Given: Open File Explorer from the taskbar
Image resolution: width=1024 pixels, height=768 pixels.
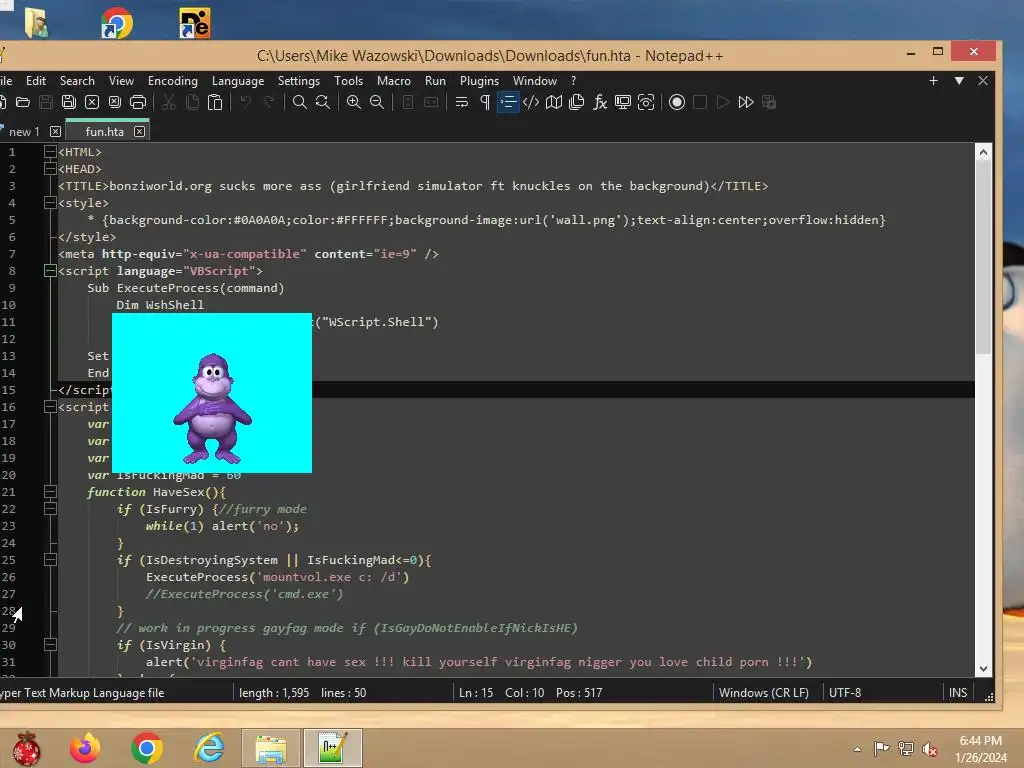Looking at the screenshot, I should [270, 748].
